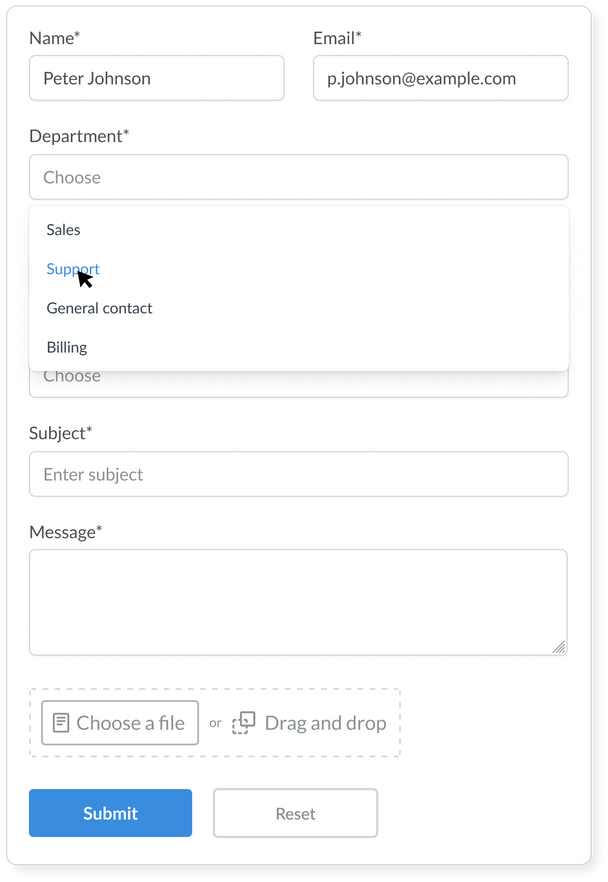Image resolution: width=608 pixels, height=882 pixels.
Task: Click the Email field with p.johnson@example.com
Action: click(440, 78)
